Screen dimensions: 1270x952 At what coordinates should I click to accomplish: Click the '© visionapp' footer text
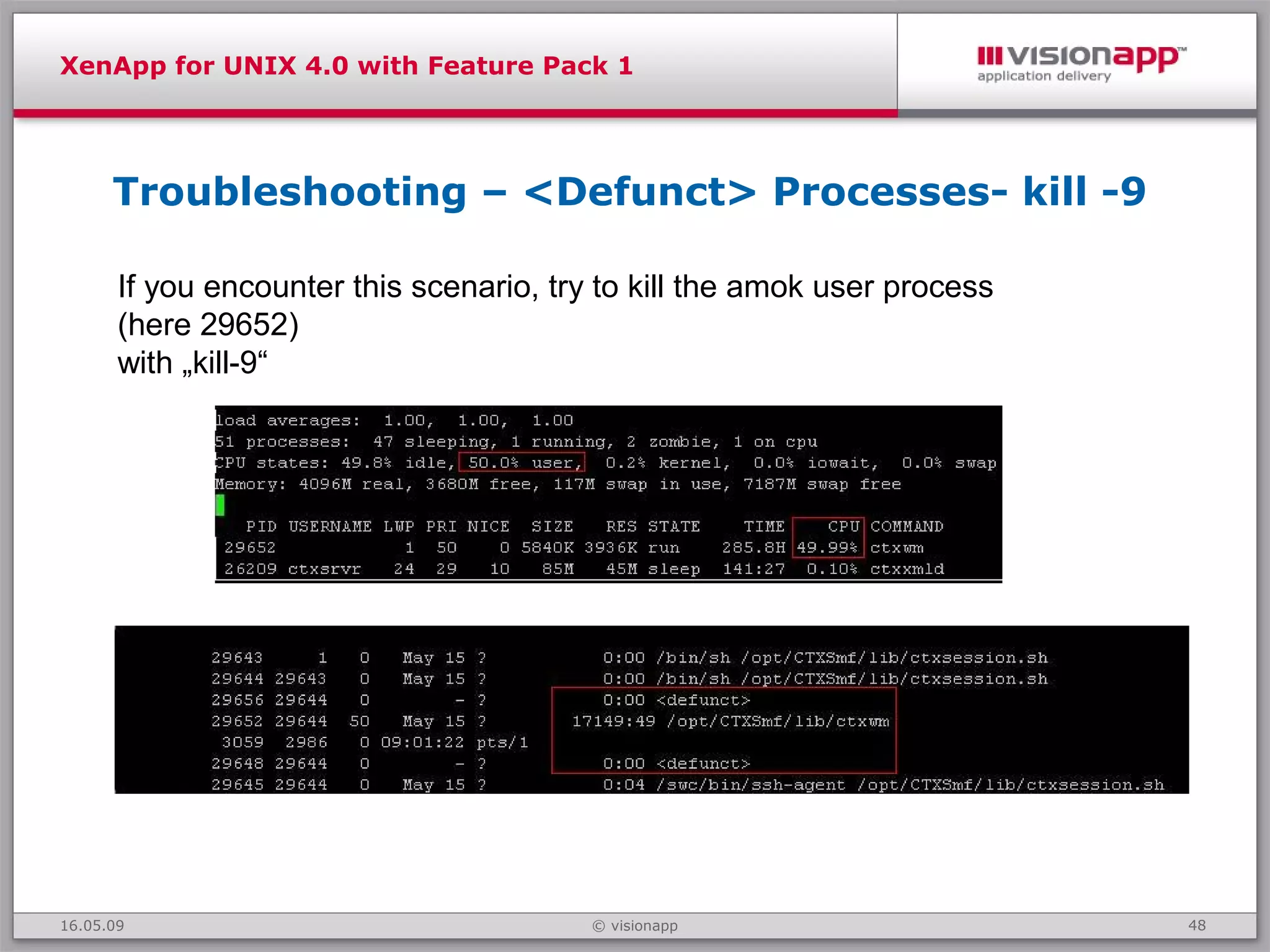point(635,925)
